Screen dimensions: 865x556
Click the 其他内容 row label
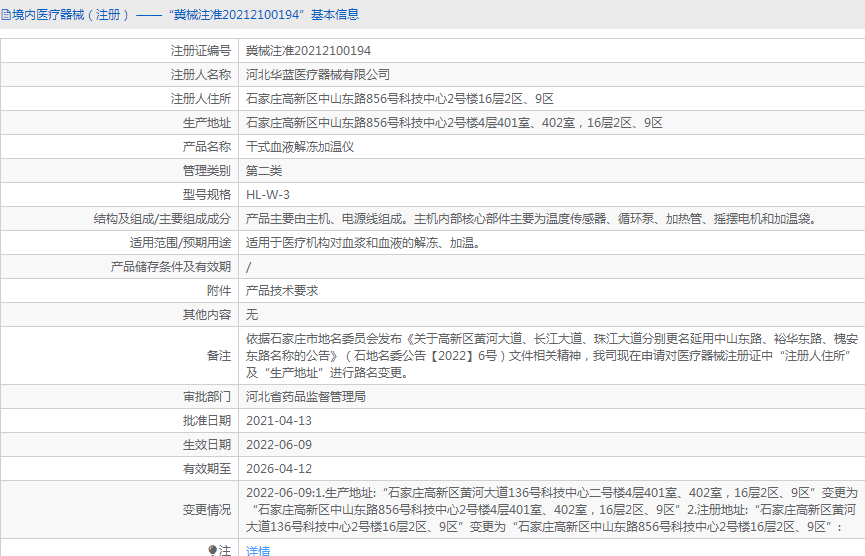[207, 315]
